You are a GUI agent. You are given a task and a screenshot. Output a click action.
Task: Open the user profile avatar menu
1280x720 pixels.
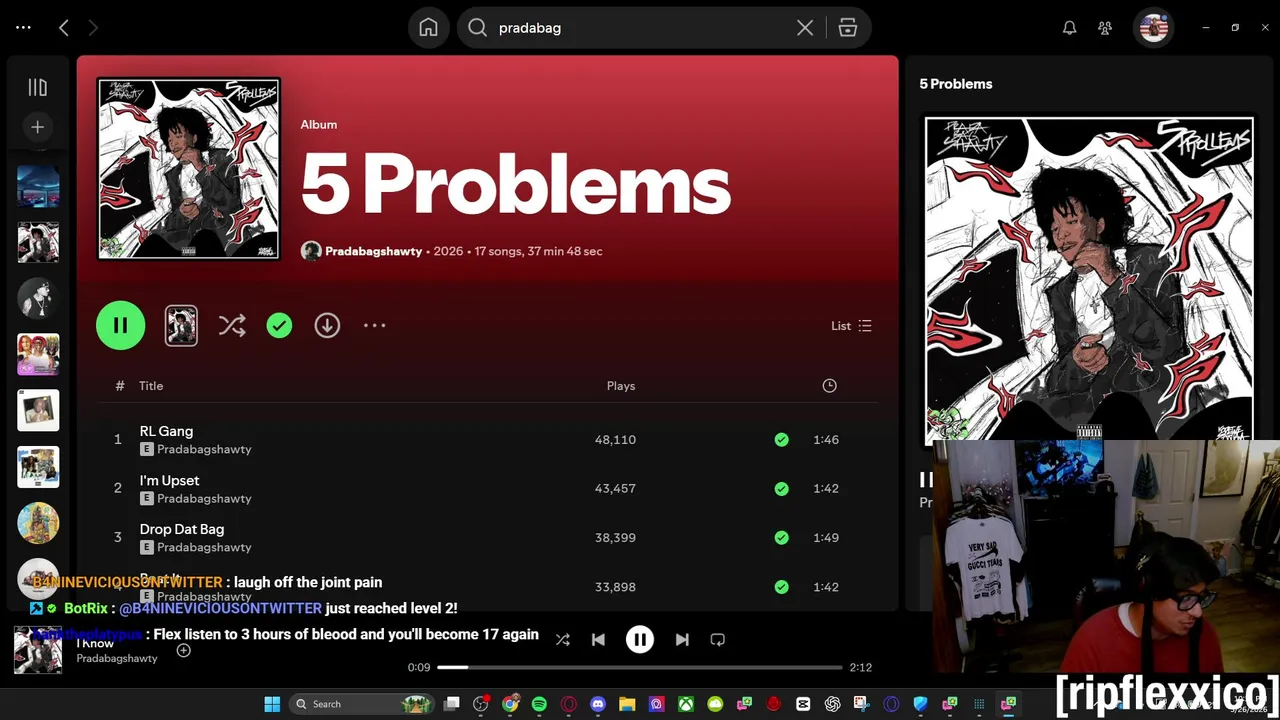coord(1154,28)
